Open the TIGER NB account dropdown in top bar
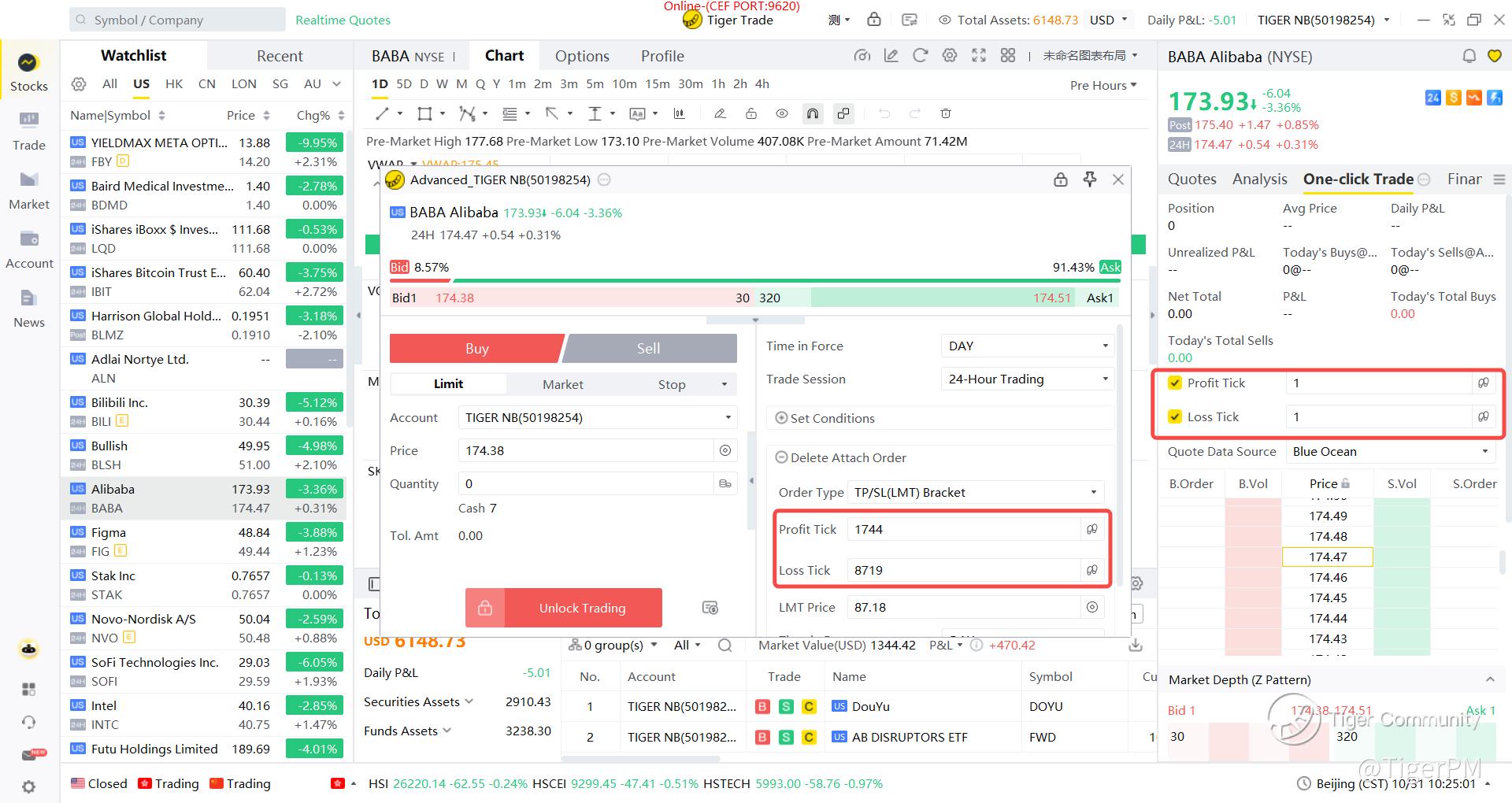 [x=1323, y=20]
